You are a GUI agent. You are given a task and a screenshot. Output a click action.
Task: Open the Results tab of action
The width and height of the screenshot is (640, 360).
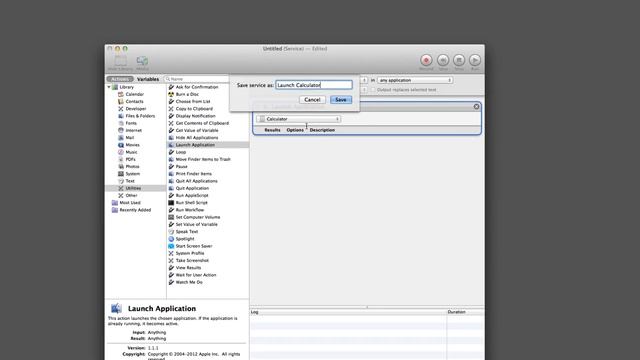coord(272,130)
